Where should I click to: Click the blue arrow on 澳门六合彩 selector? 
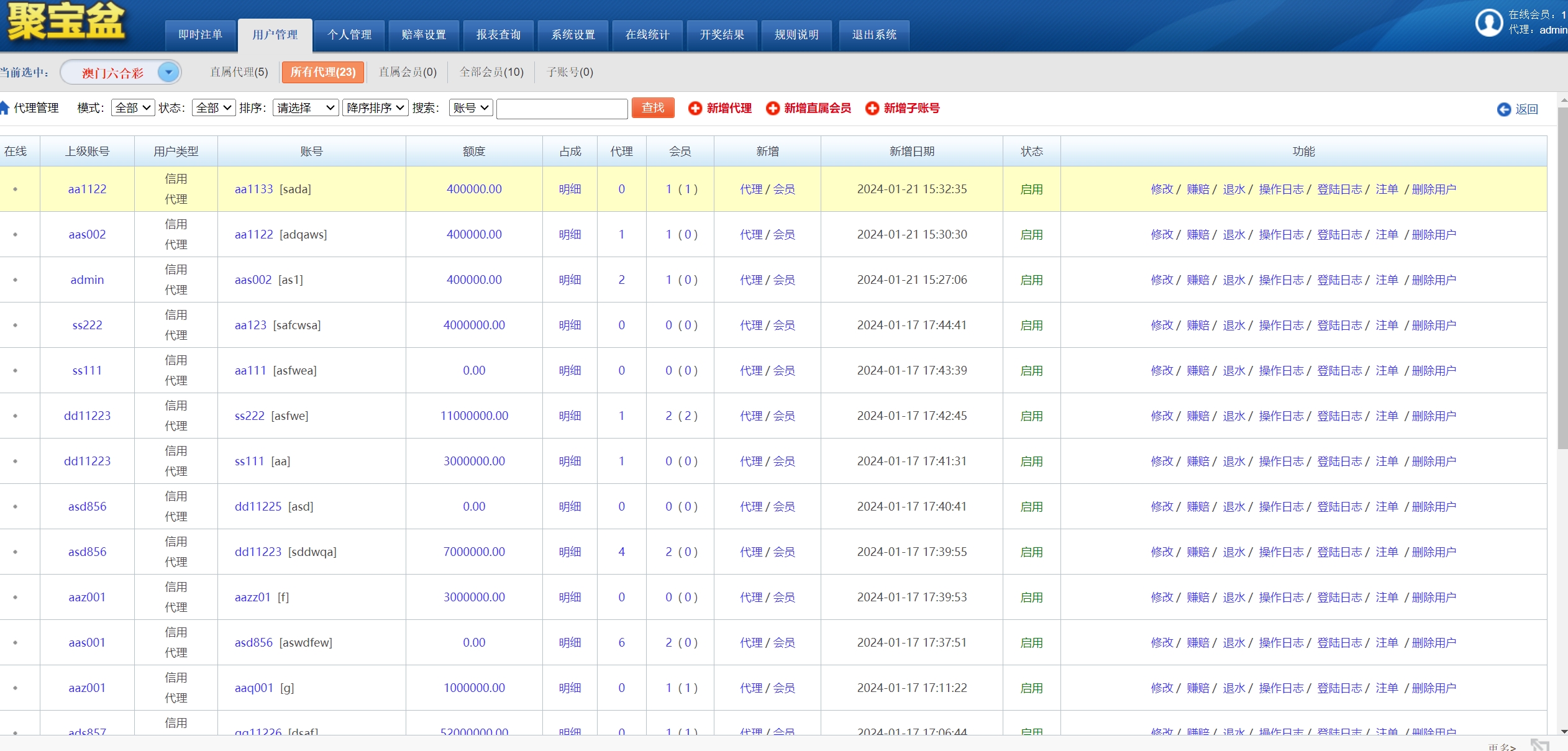[168, 72]
